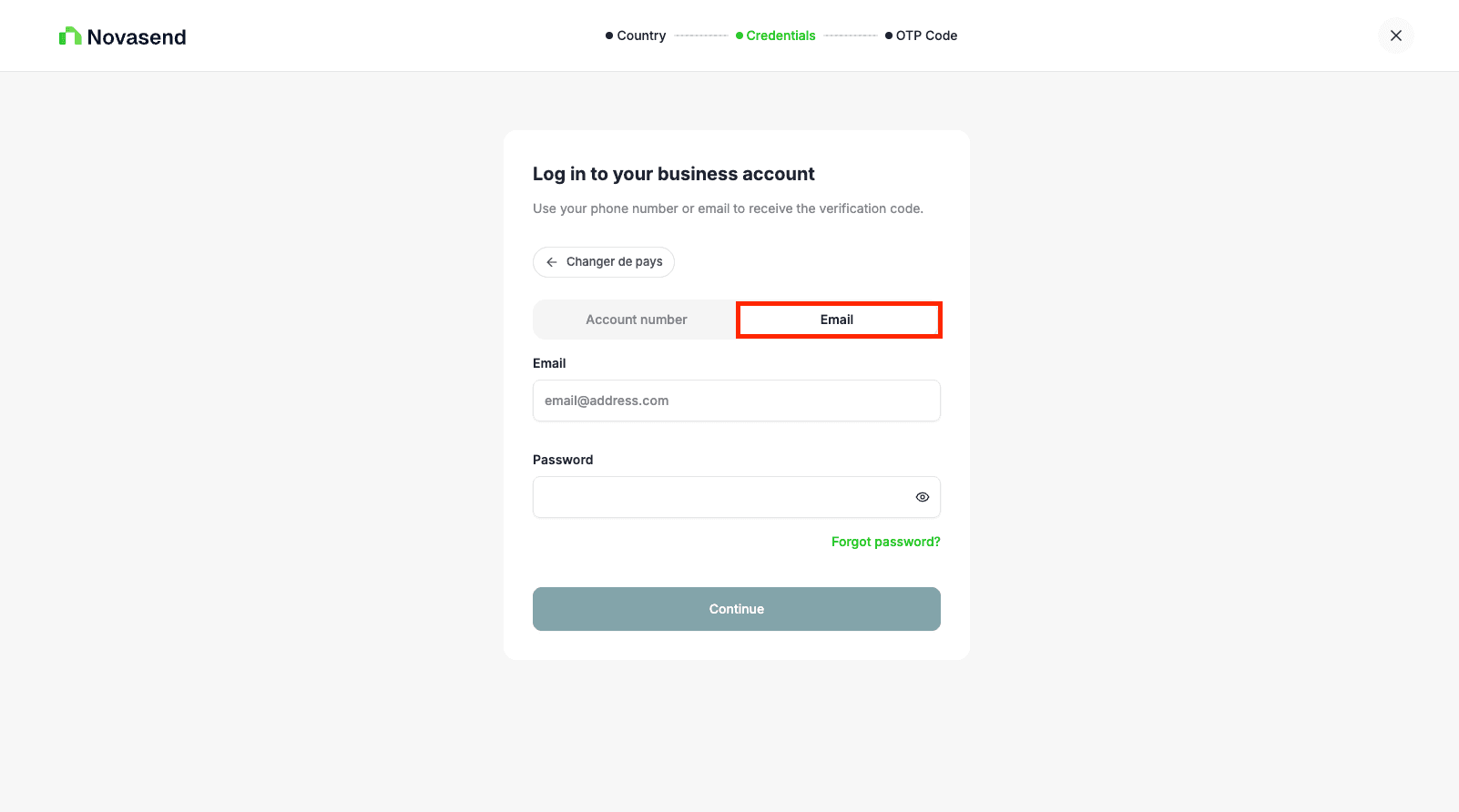Viewport: 1459px width, 812px height.
Task: Click the Email field label text
Action: 549,363
